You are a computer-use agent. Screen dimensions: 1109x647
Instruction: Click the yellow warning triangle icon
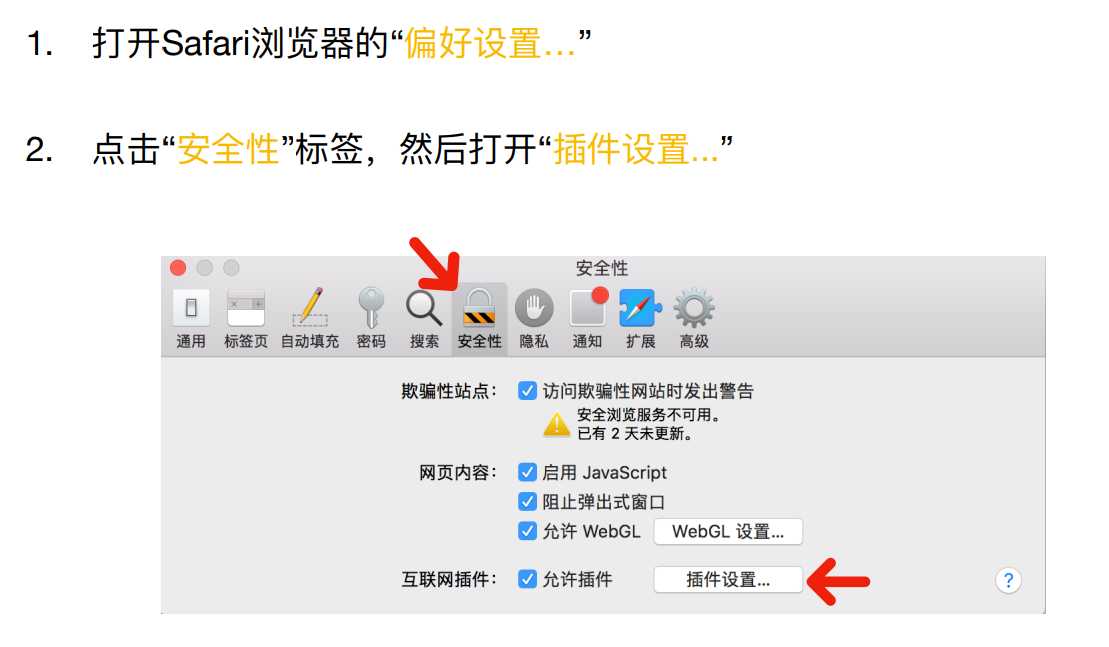point(557,424)
